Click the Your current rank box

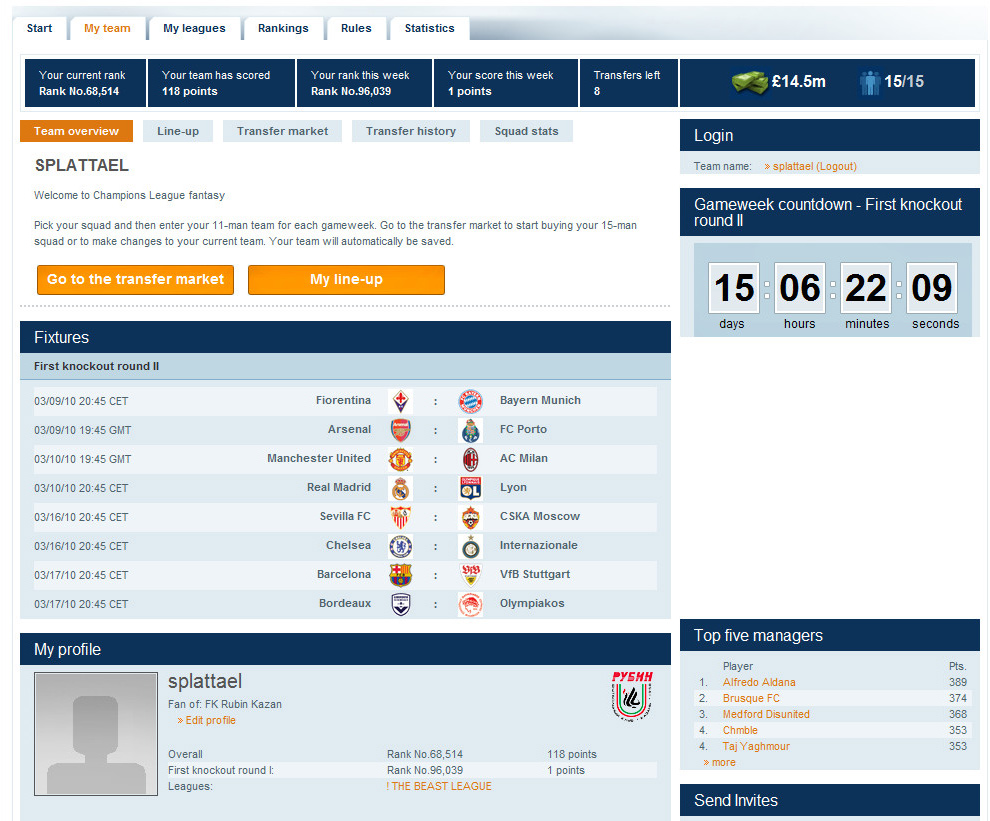(x=85, y=83)
